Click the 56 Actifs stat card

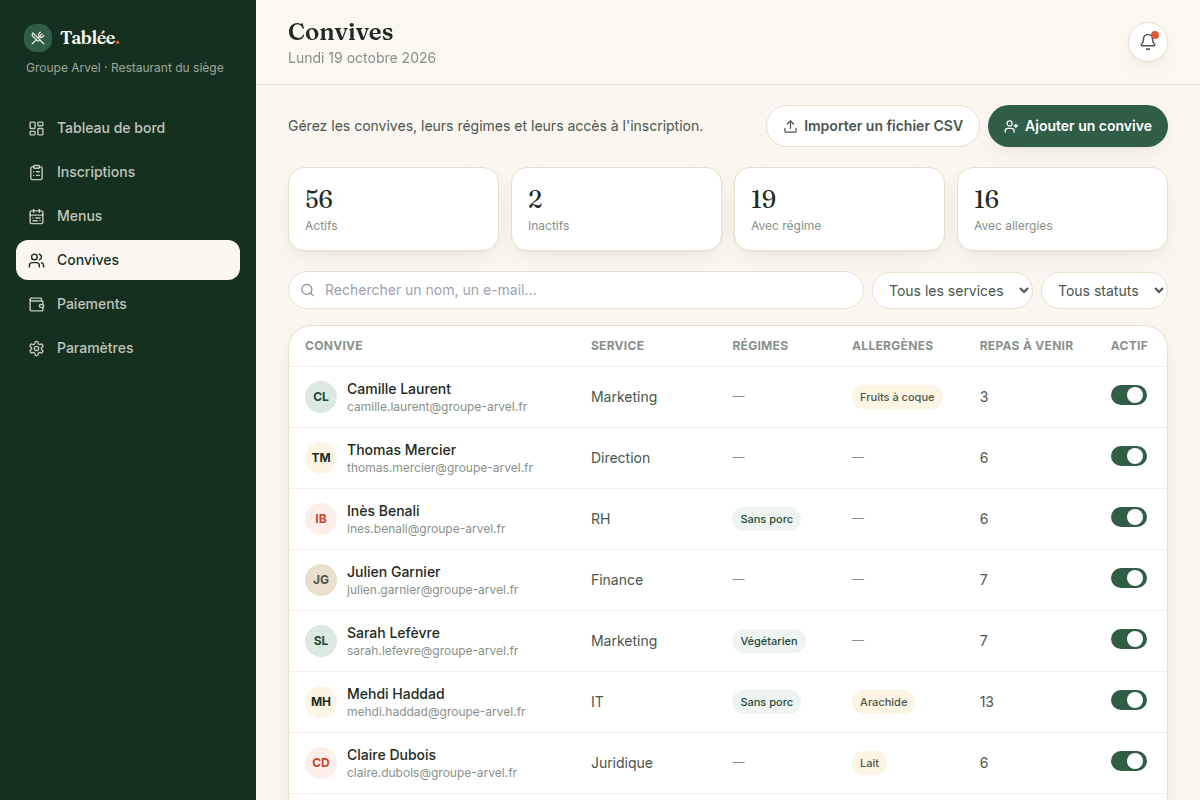pos(393,209)
